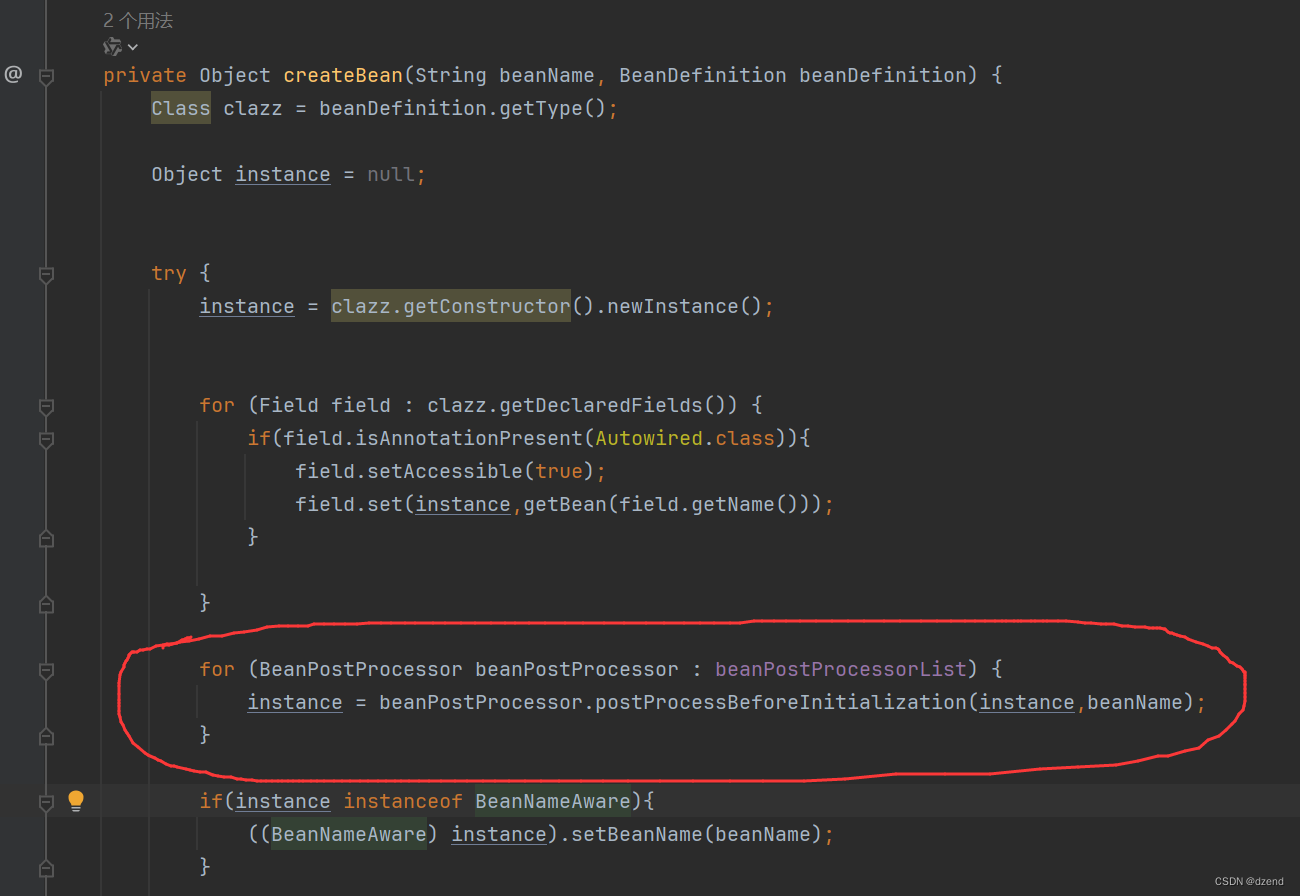Click 'String beanName' parameter in the signature

[505, 75]
